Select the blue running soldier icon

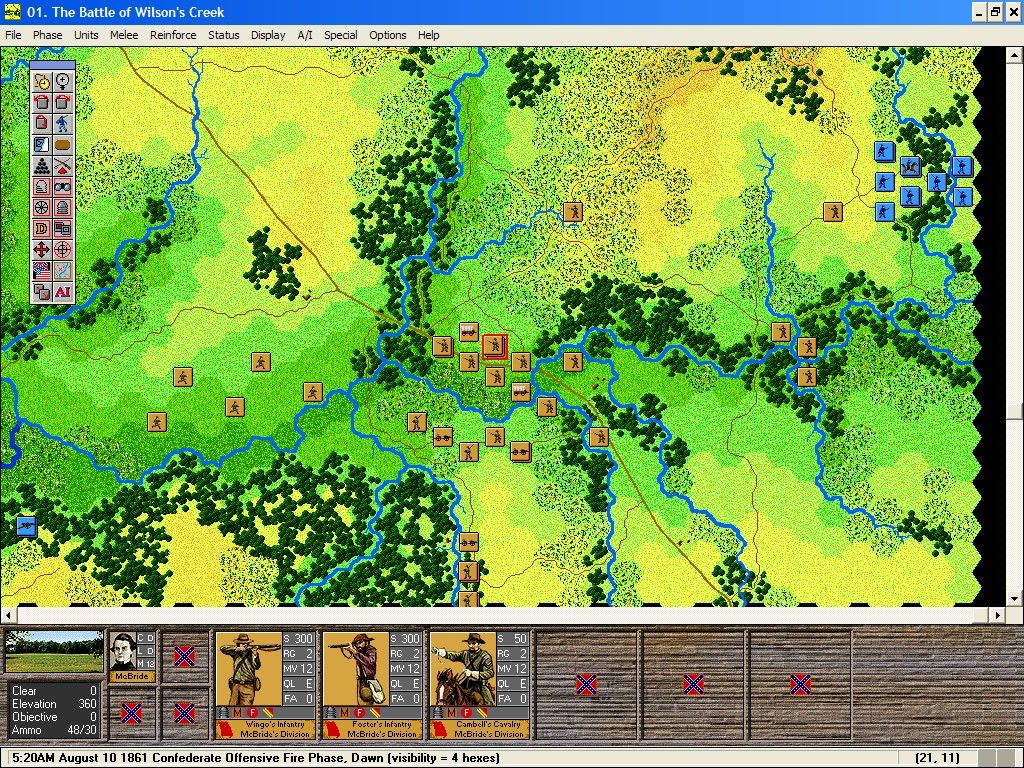pyautogui.click(x=63, y=123)
